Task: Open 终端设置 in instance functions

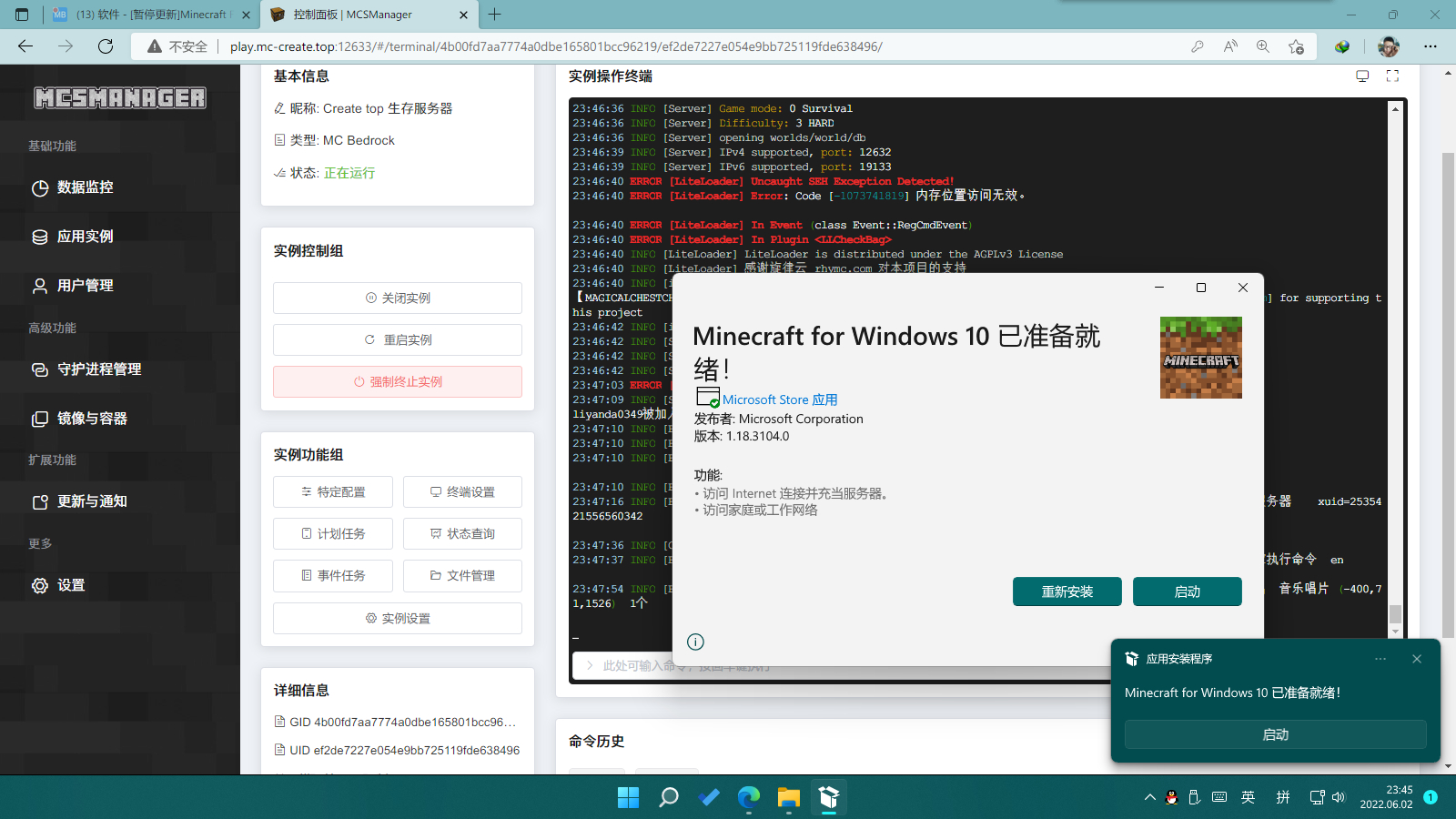Action: coord(462,491)
